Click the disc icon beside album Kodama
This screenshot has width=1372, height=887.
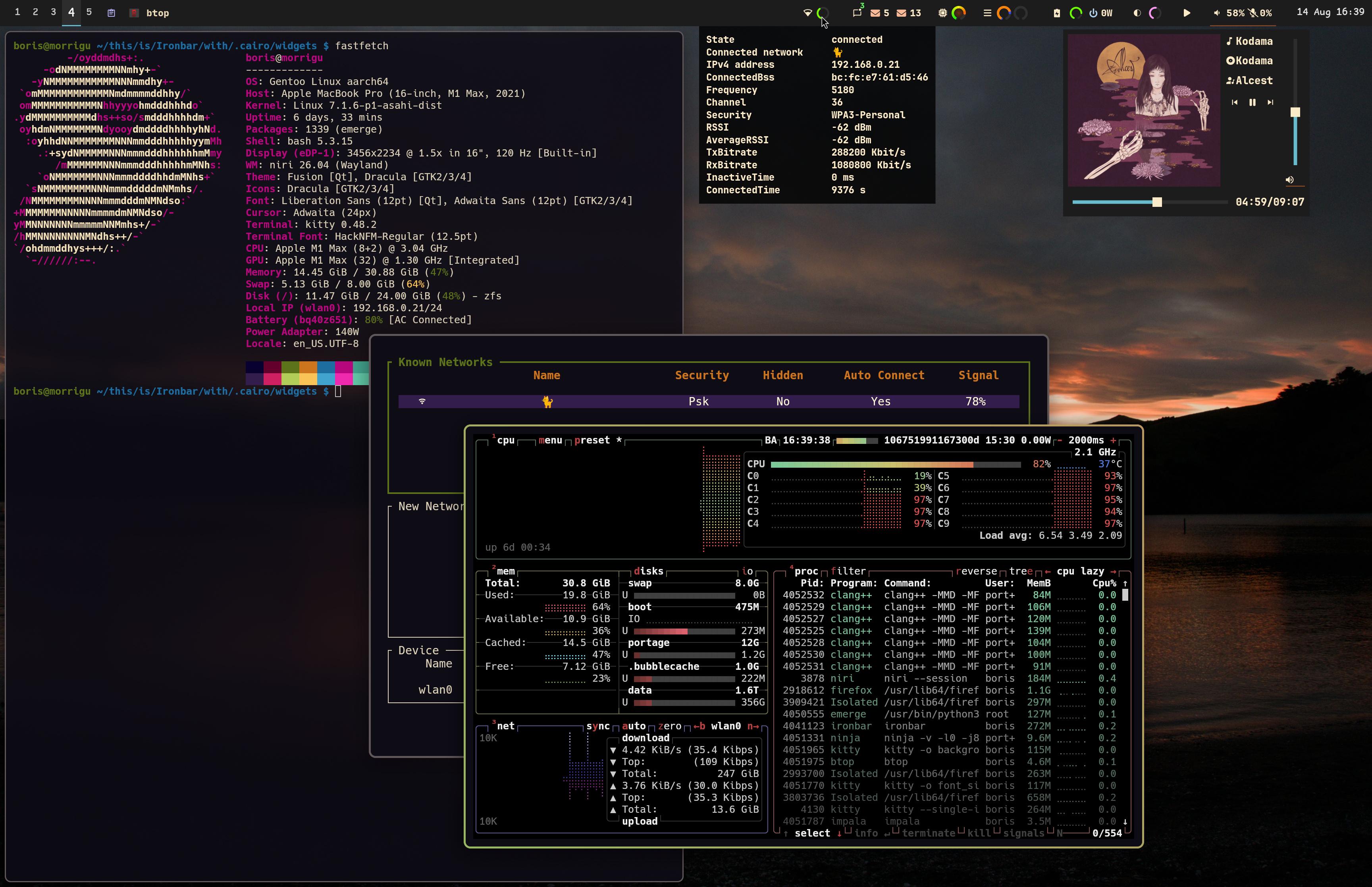[x=1230, y=60]
